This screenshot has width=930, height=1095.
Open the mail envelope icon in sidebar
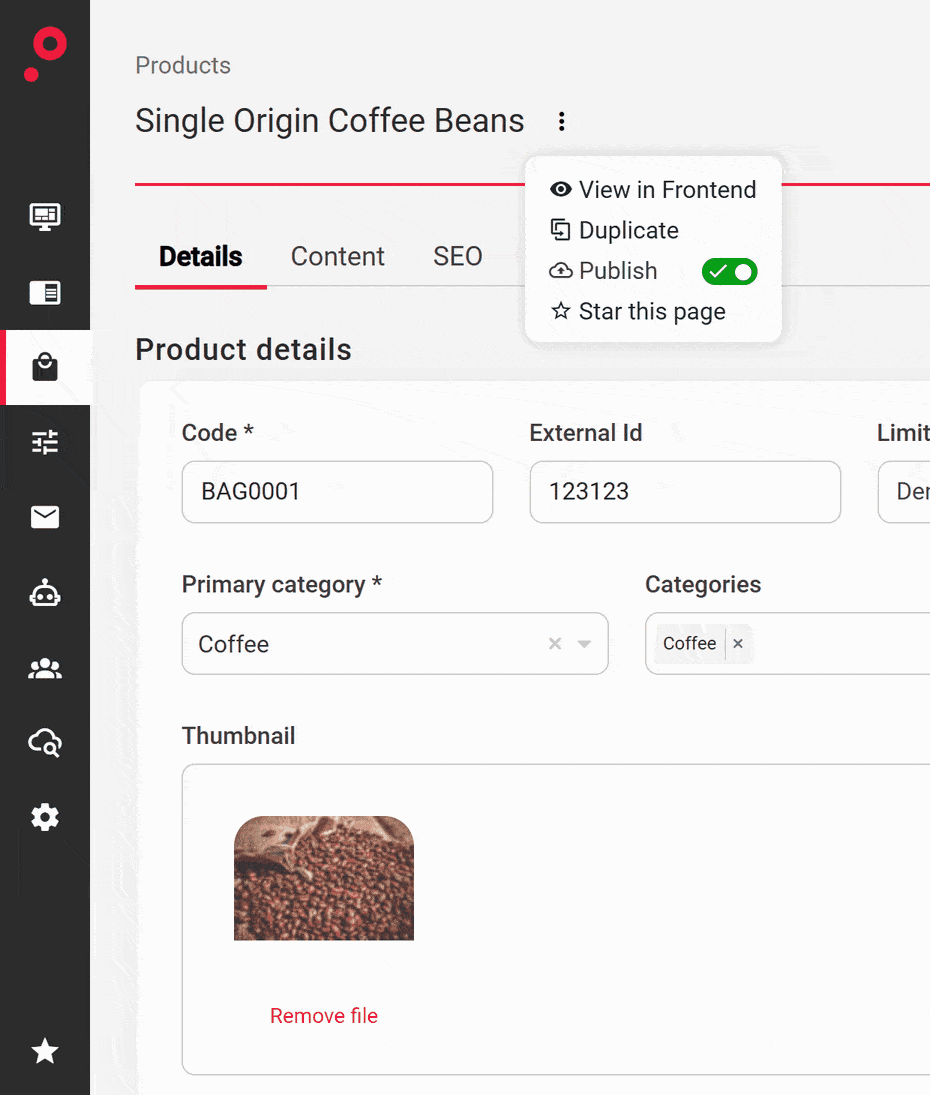pos(45,517)
